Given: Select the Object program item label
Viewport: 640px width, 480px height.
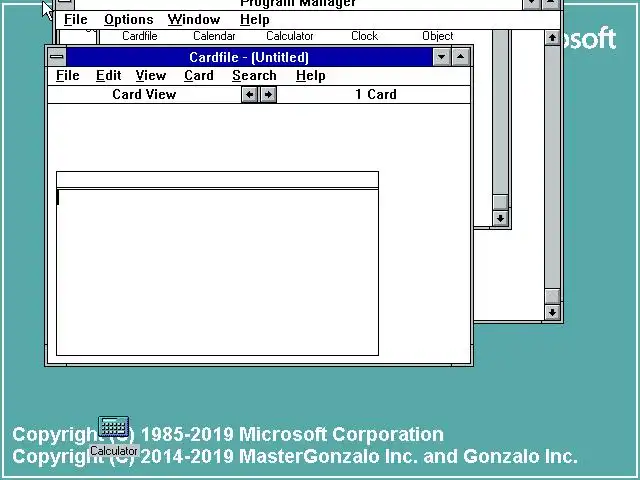Looking at the screenshot, I should click(x=438, y=36).
